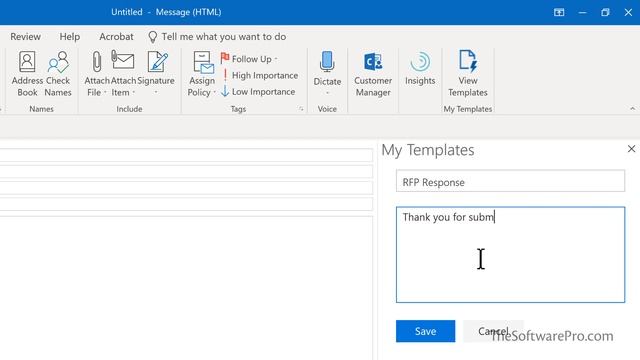Open the Attach File paperclip menu

coord(97,74)
